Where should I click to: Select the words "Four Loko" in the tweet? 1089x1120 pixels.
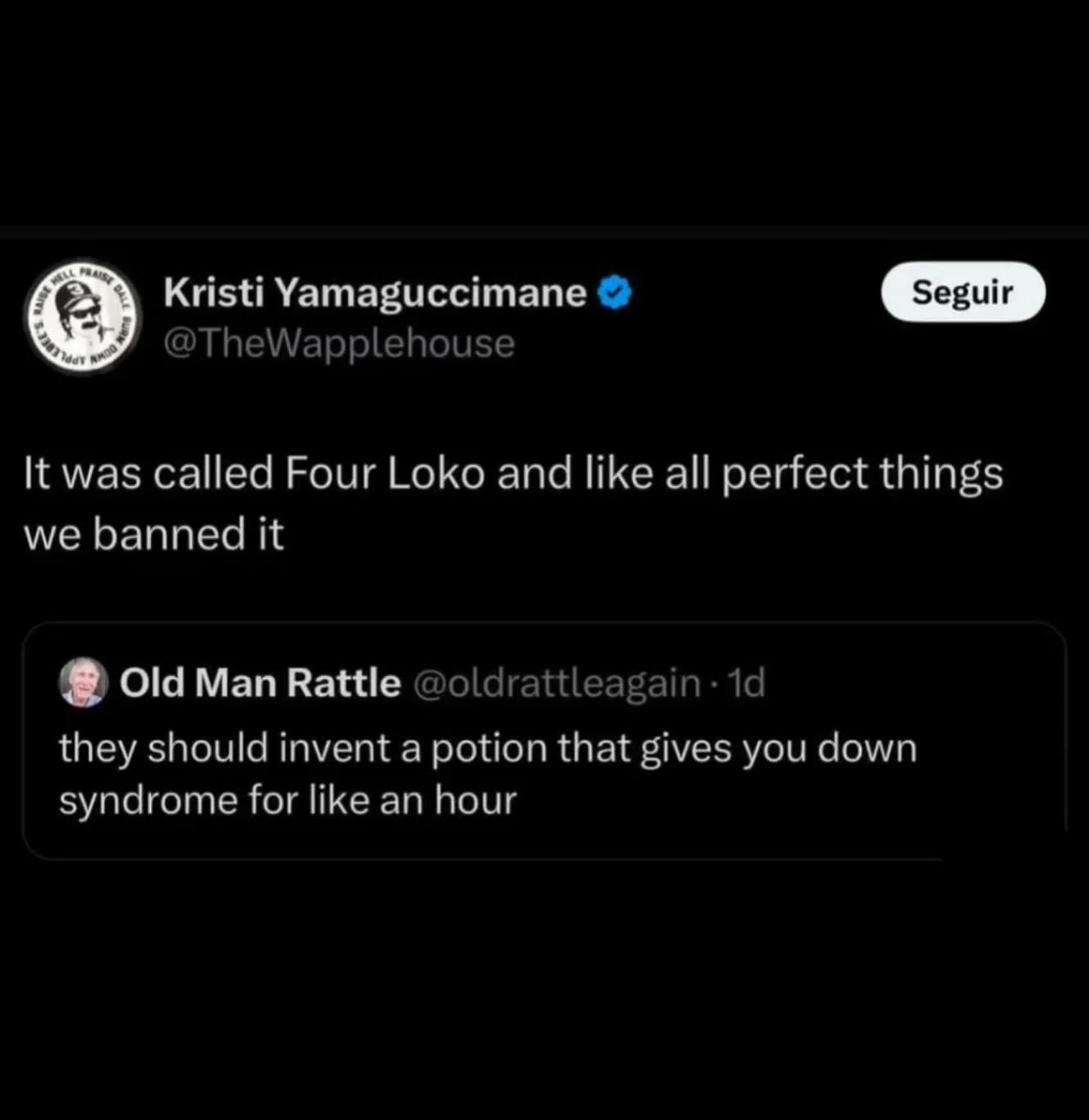coord(385,474)
